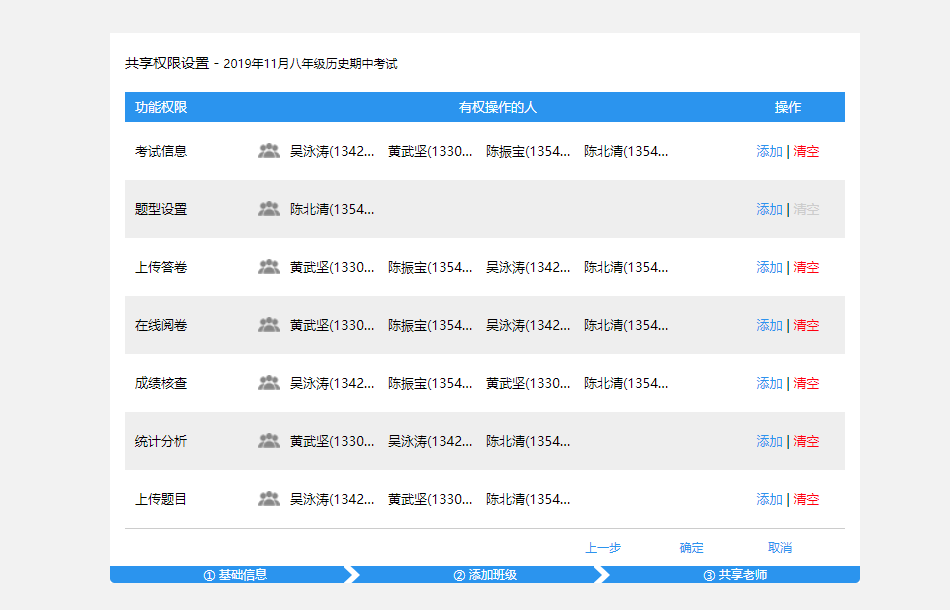950x610 pixels.
Task: Click 添加 in the 考试信息 row
Action: tap(769, 152)
